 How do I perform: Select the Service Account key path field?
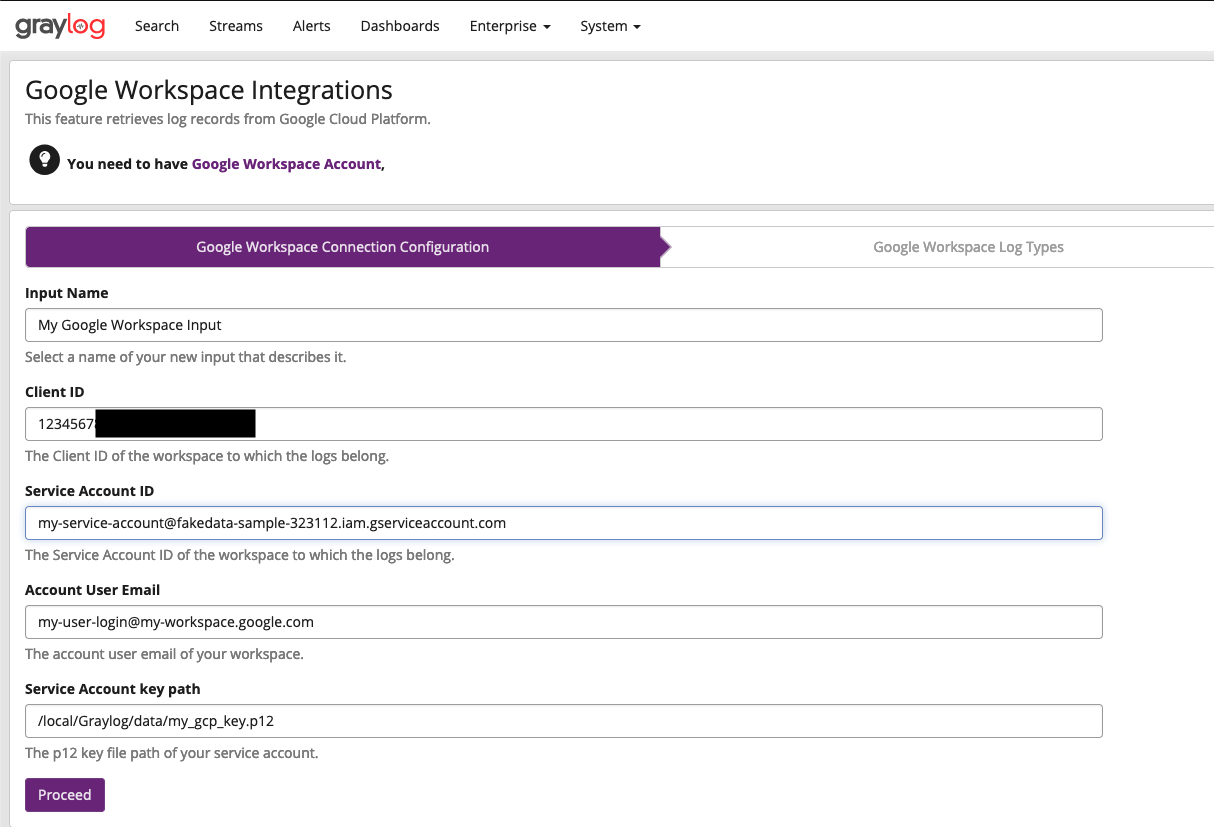(563, 720)
